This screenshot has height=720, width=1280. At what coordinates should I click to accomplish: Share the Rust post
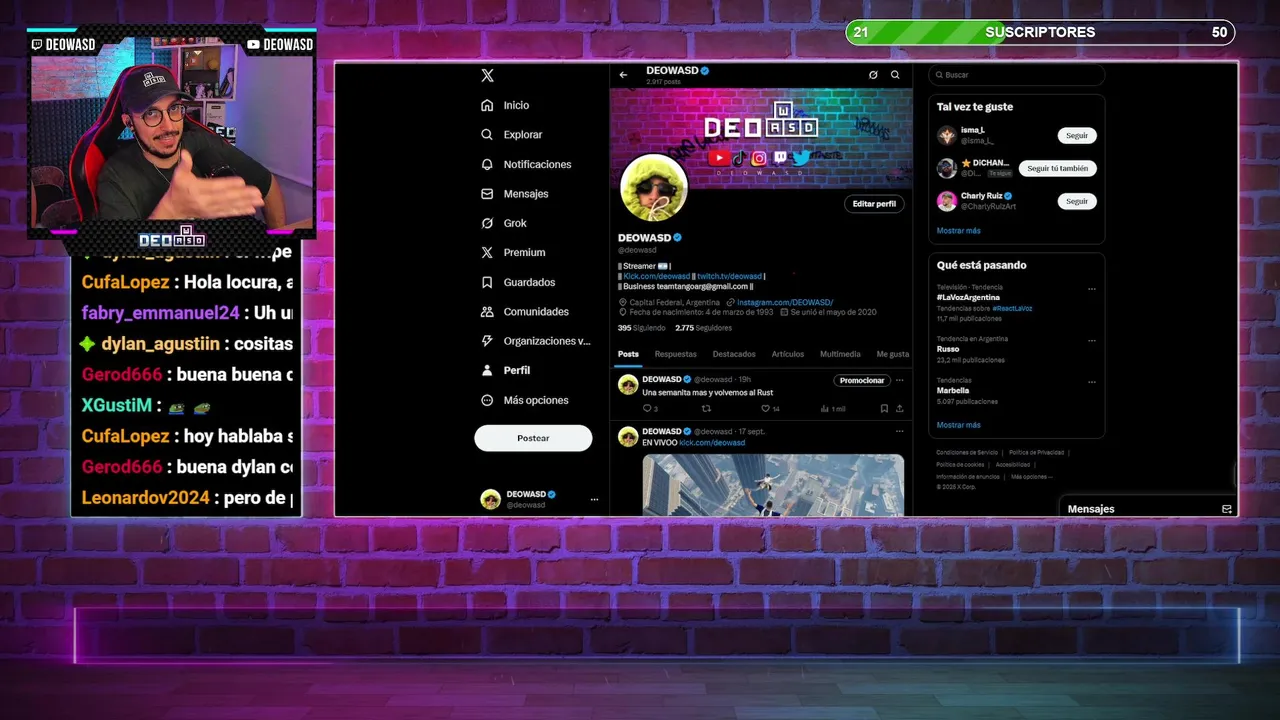pyautogui.click(x=899, y=408)
